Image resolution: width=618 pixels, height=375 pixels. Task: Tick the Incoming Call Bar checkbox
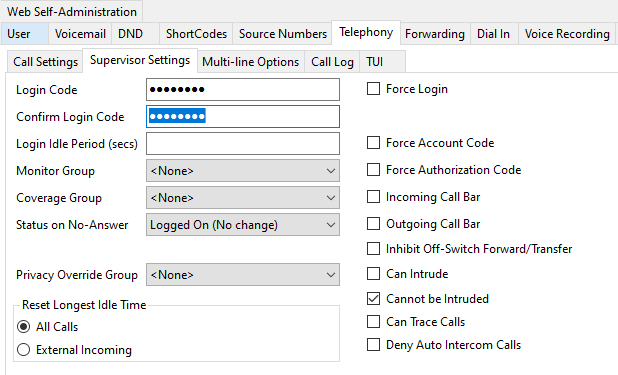coord(373,196)
